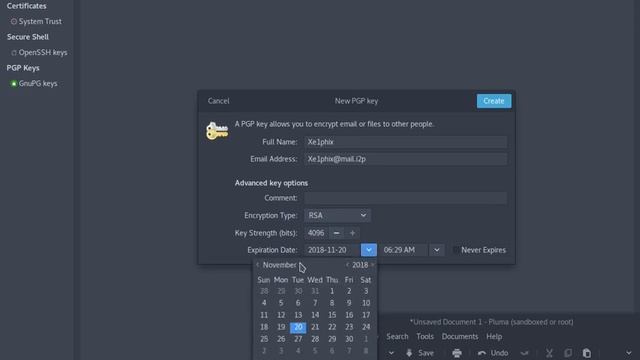640x360 pixels.
Task: Click the Create button in the New PGP key dialog
Action: click(493, 101)
